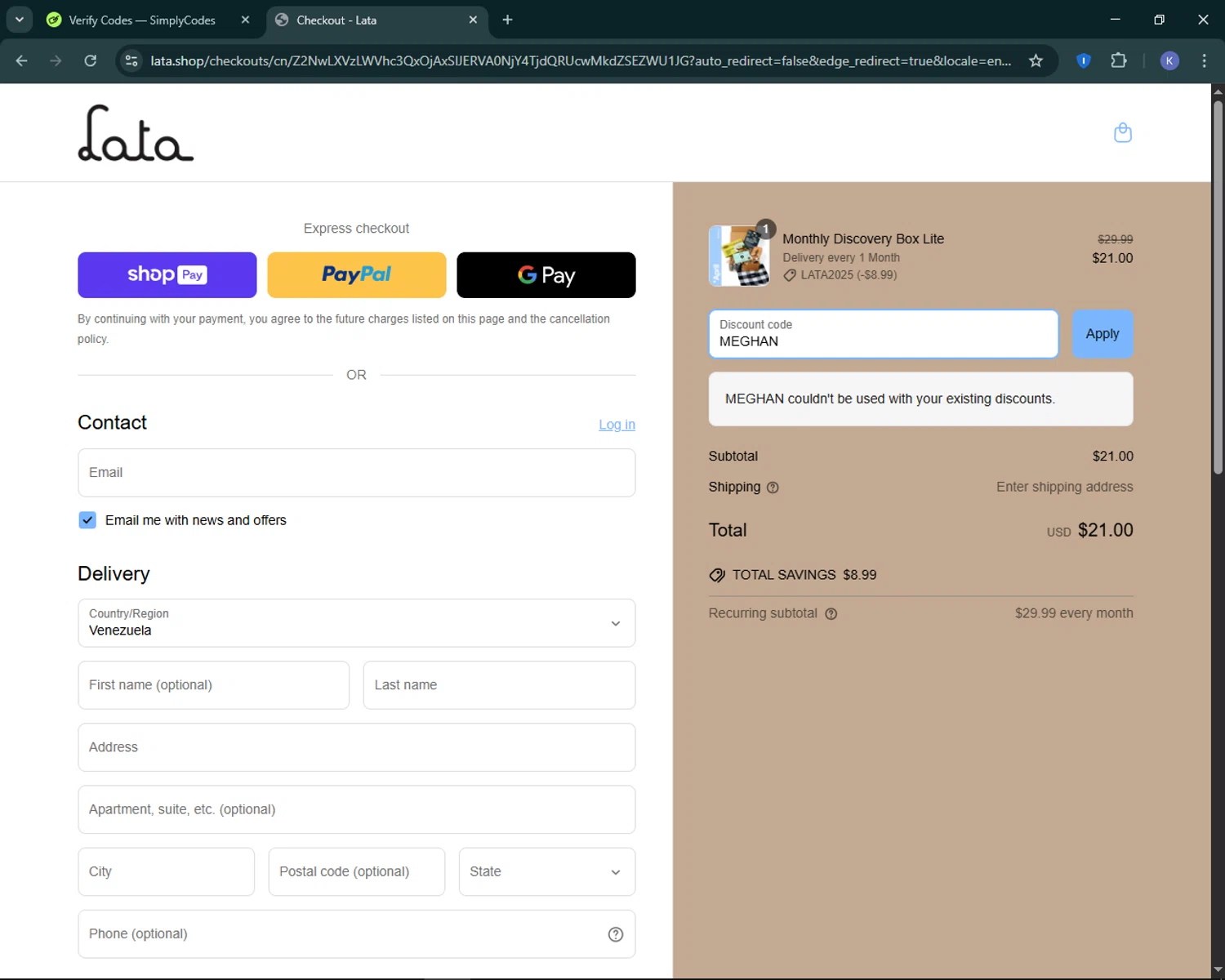Click the Phone field help icon
This screenshot has height=980, width=1225.
[x=616, y=934]
